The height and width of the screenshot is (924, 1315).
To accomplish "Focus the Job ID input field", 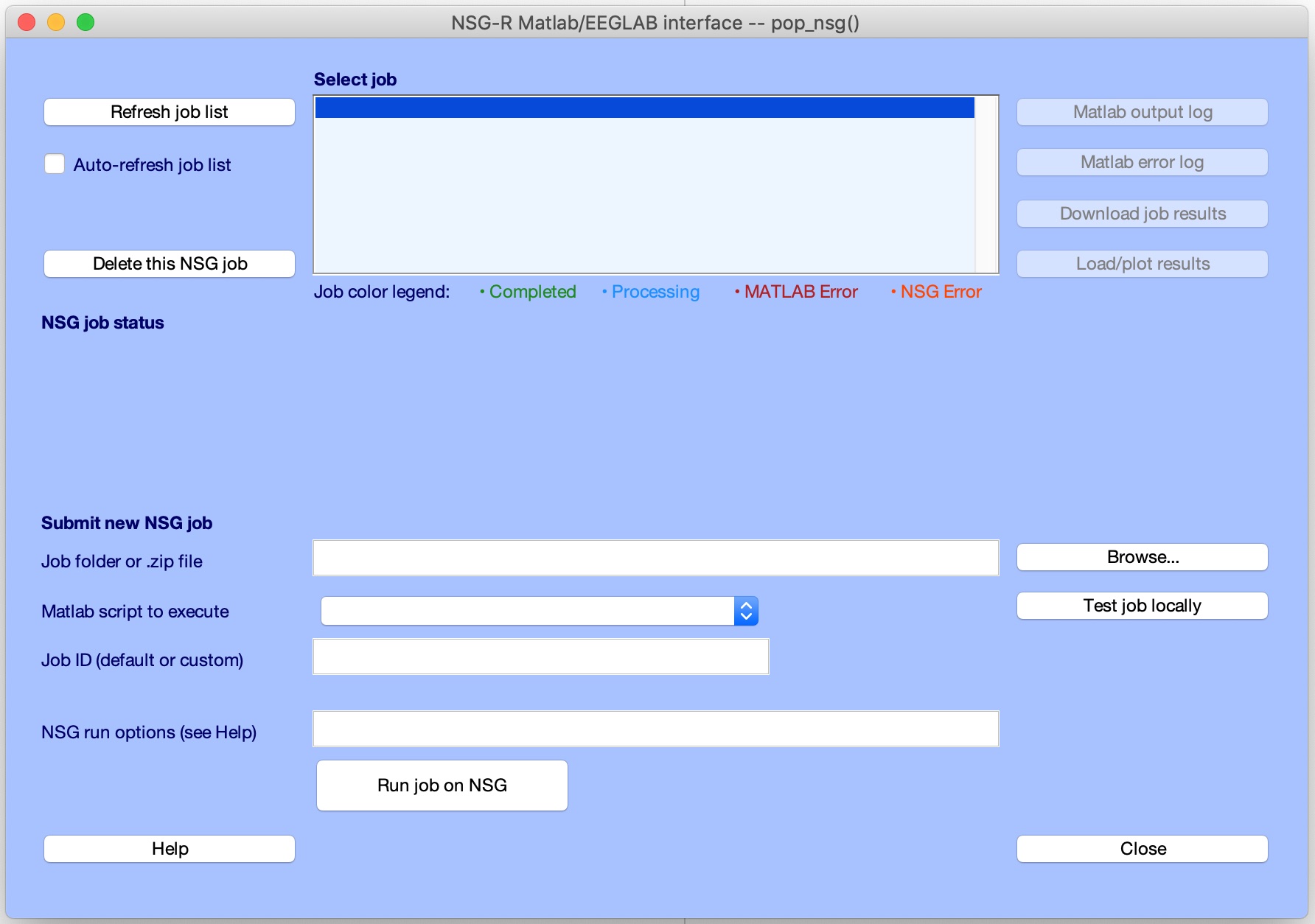I will click(x=541, y=657).
